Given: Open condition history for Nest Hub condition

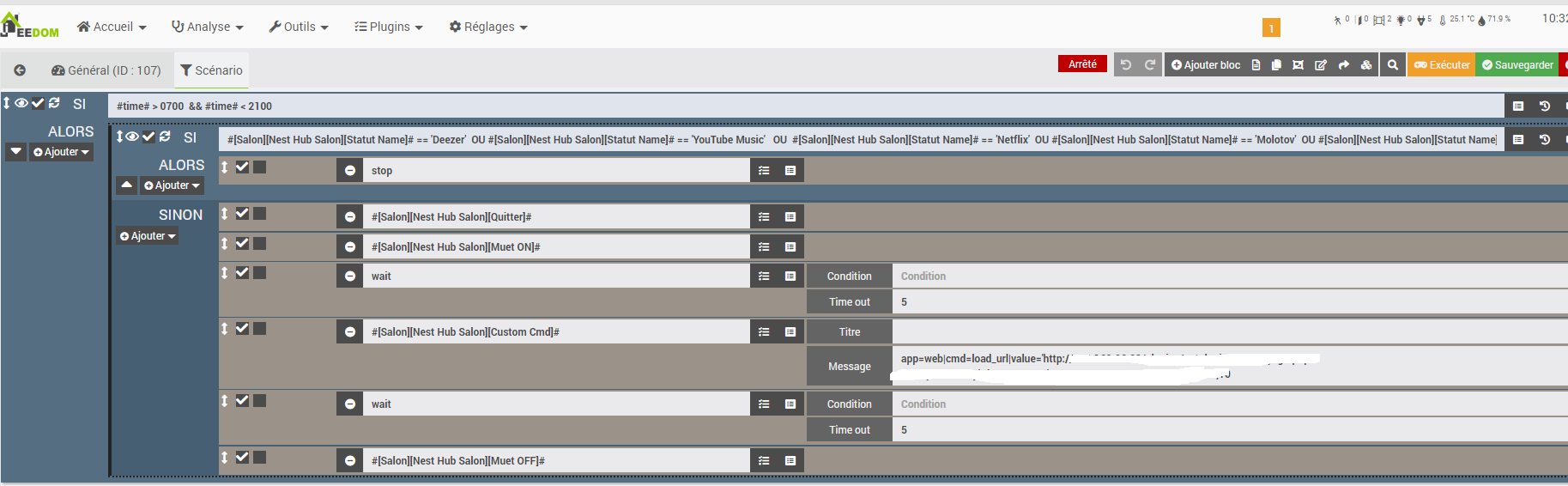Looking at the screenshot, I should pyautogui.click(x=1545, y=139).
